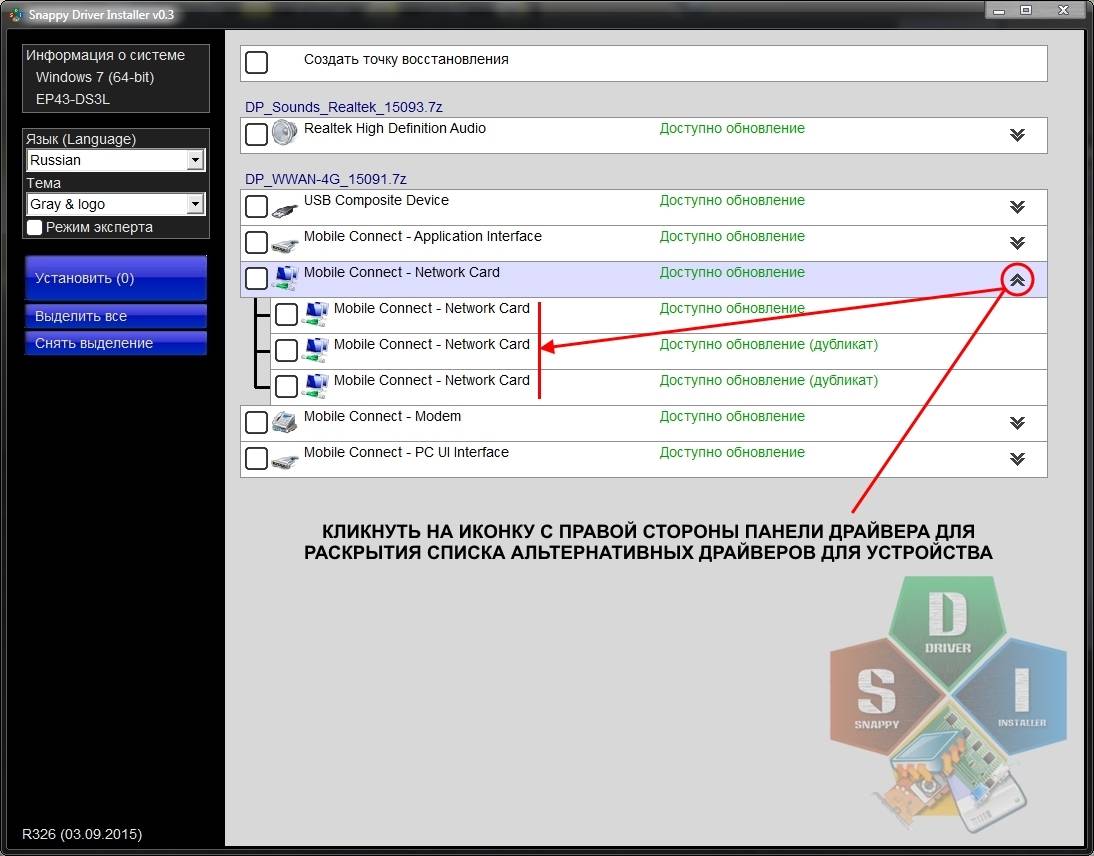
Task: Click the Snappy Driver Installer title bar icon
Action: click(15, 14)
